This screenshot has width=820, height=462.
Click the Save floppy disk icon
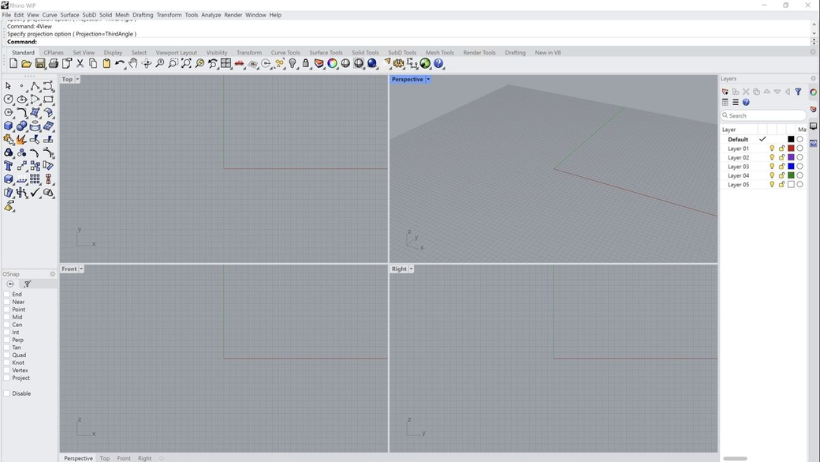[40, 63]
